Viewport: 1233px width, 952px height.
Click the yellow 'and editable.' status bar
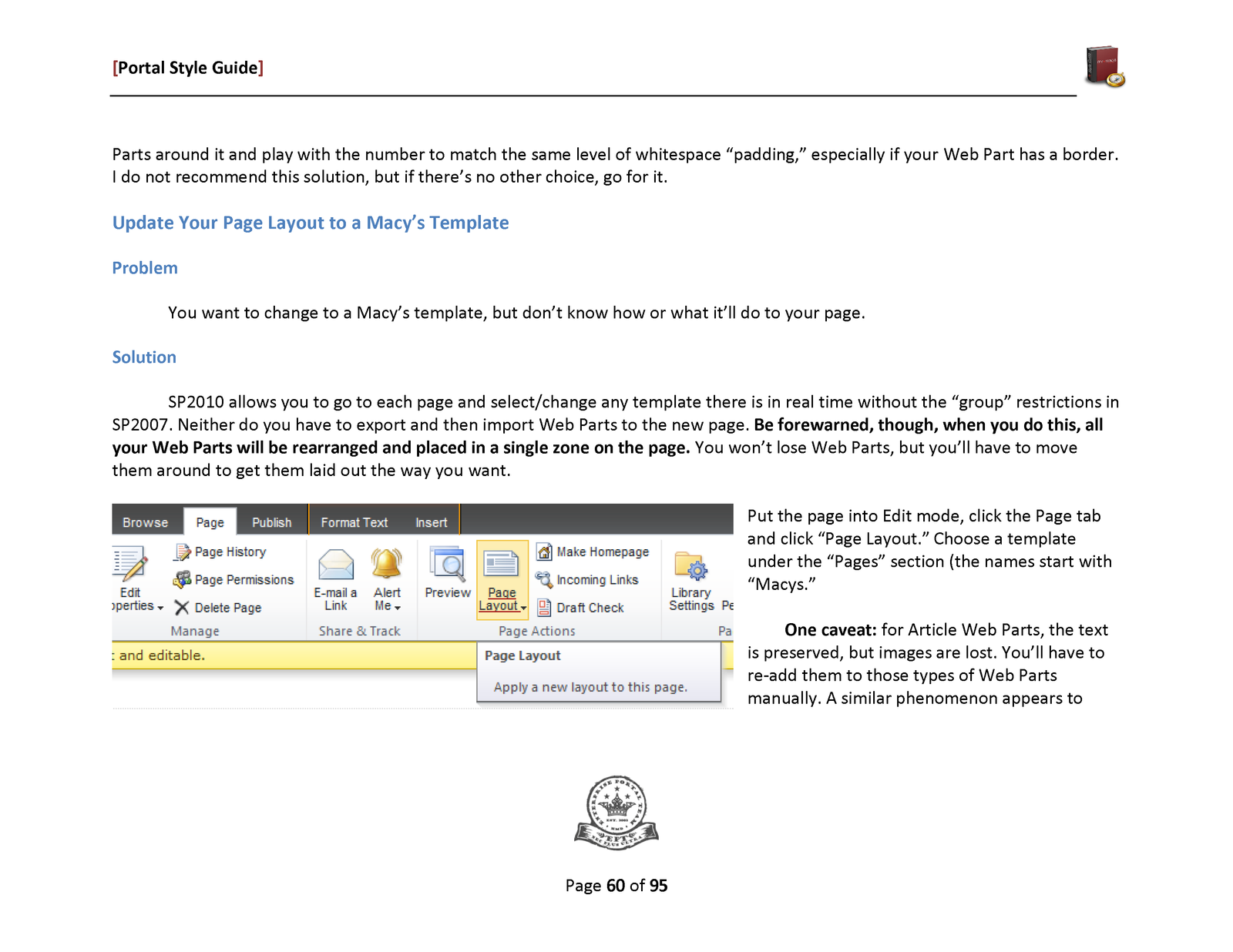[x=294, y=655]
